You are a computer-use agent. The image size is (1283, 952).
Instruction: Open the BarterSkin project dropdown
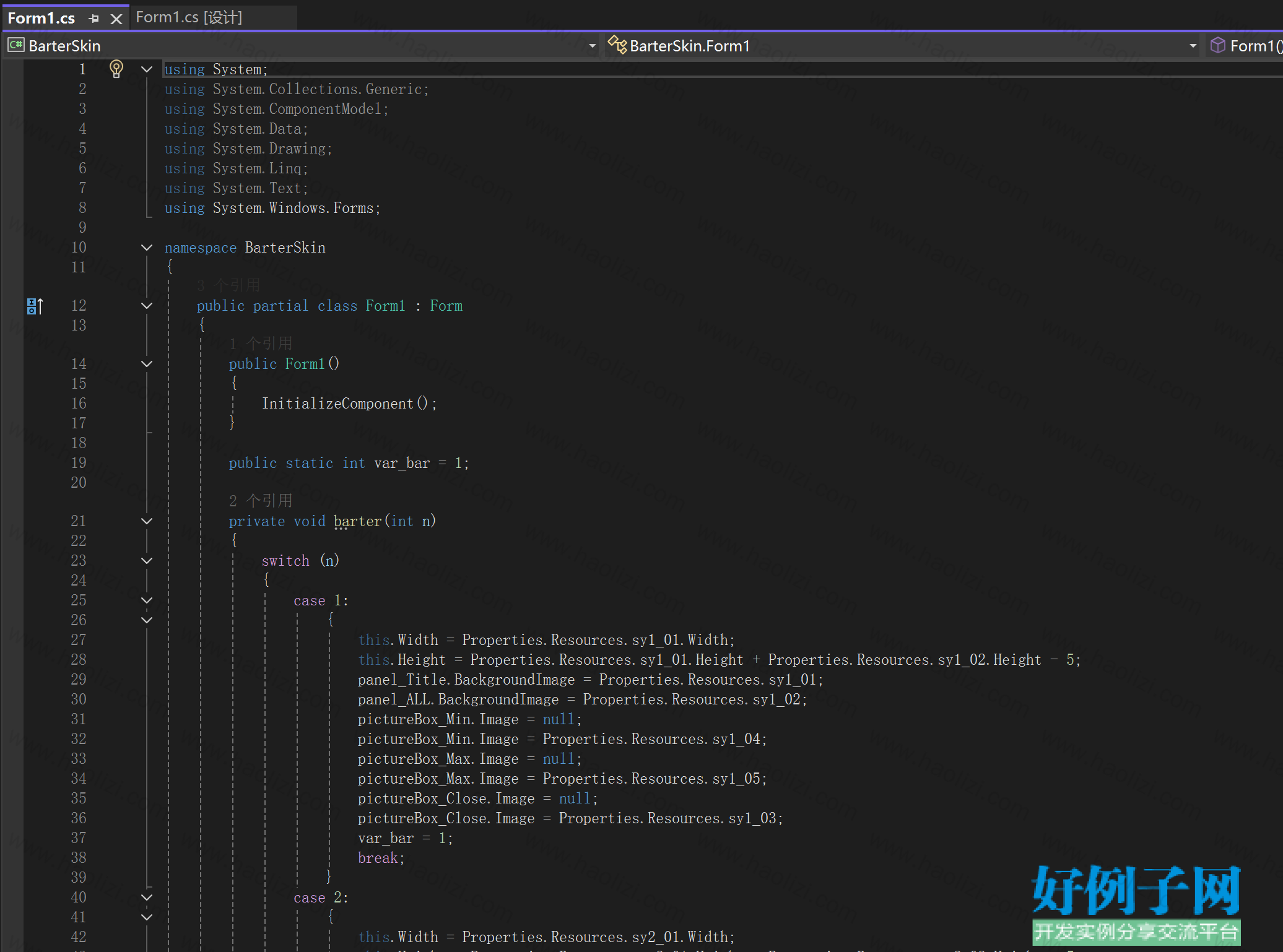[x=592, y=46]
